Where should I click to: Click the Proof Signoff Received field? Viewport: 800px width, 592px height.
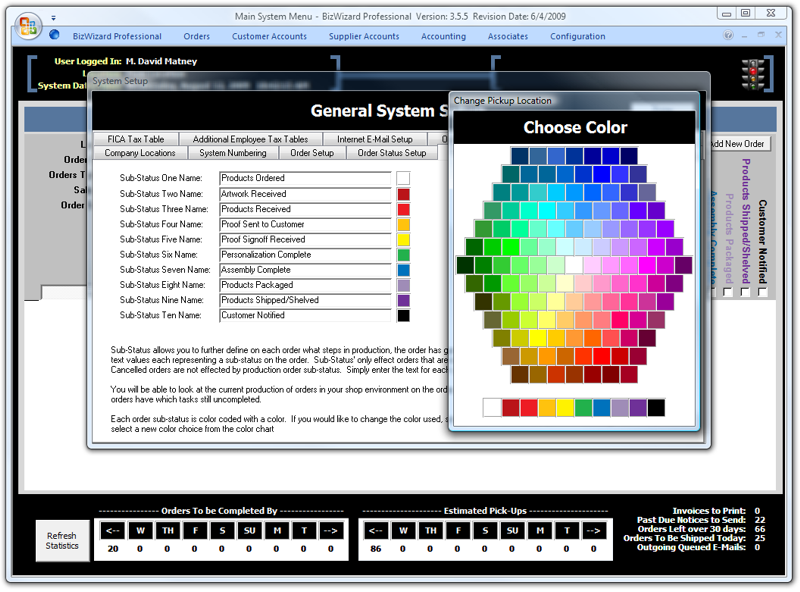[x=305, y=239]
